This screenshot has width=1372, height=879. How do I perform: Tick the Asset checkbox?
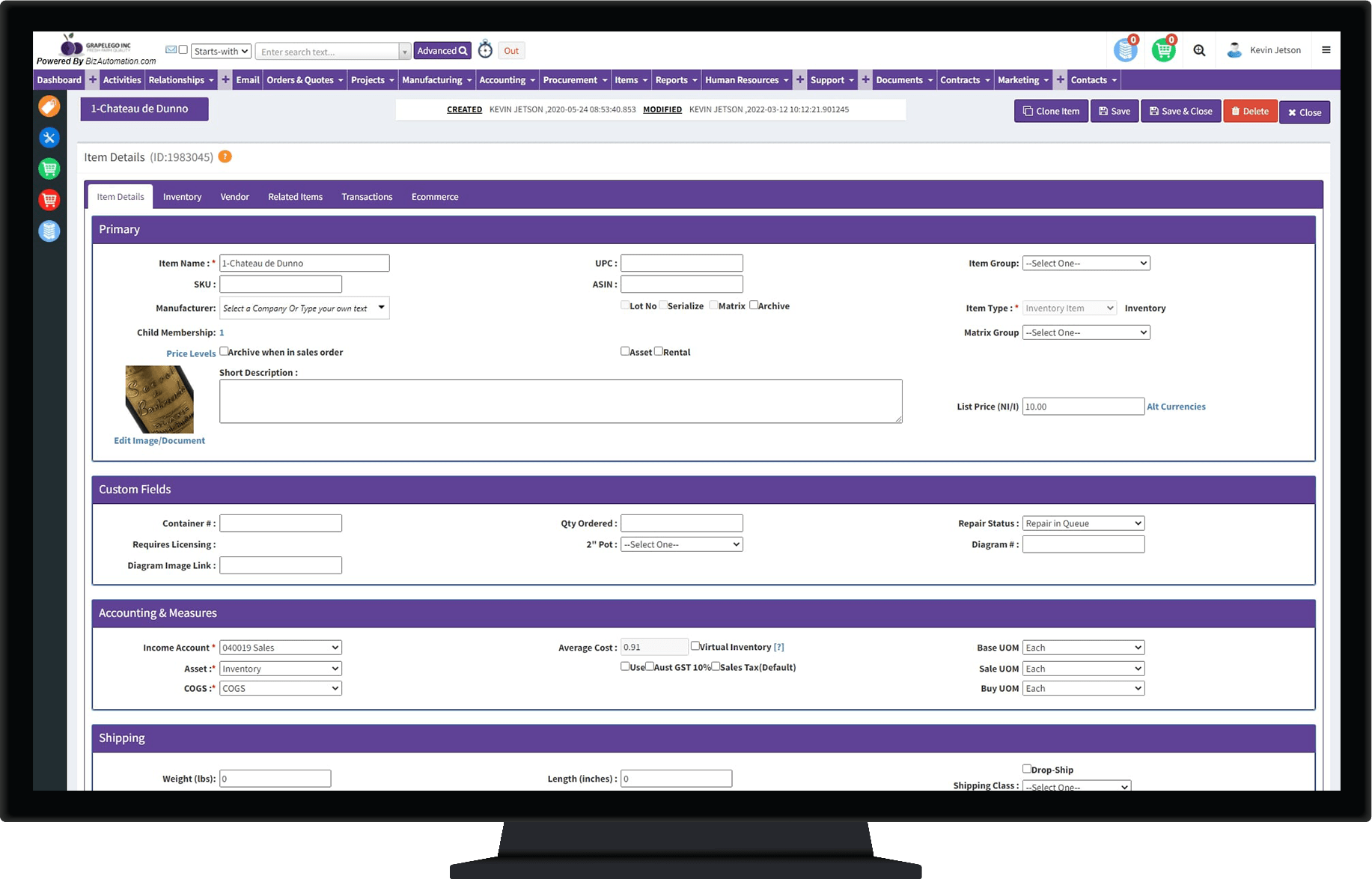(x=625, y=351)
